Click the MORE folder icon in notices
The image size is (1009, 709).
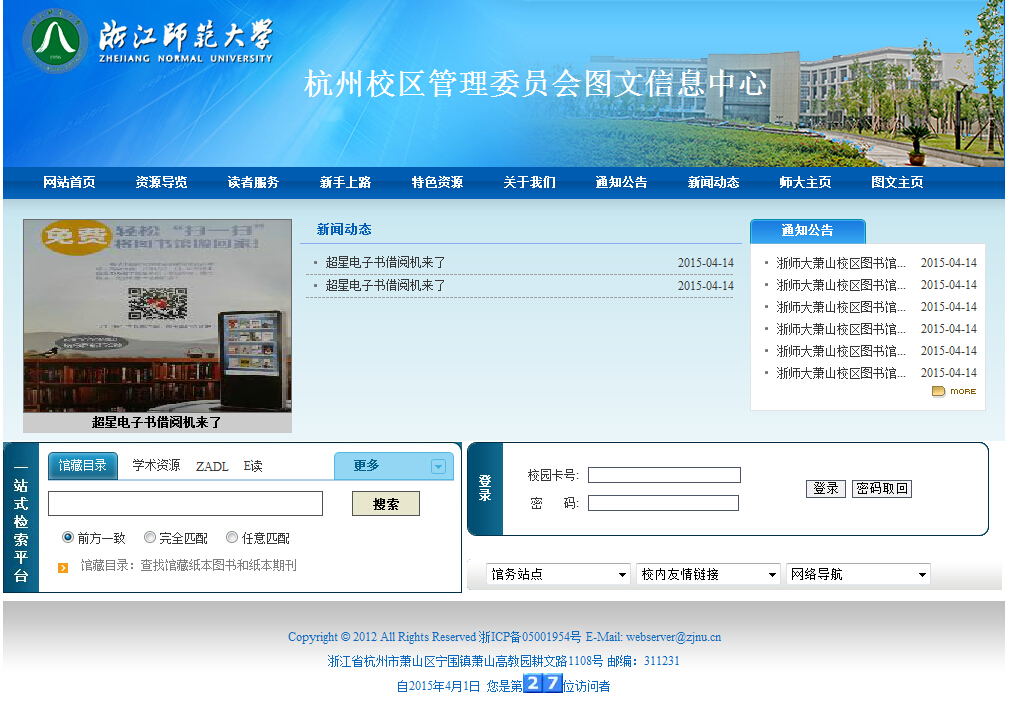tap(938, 391)
